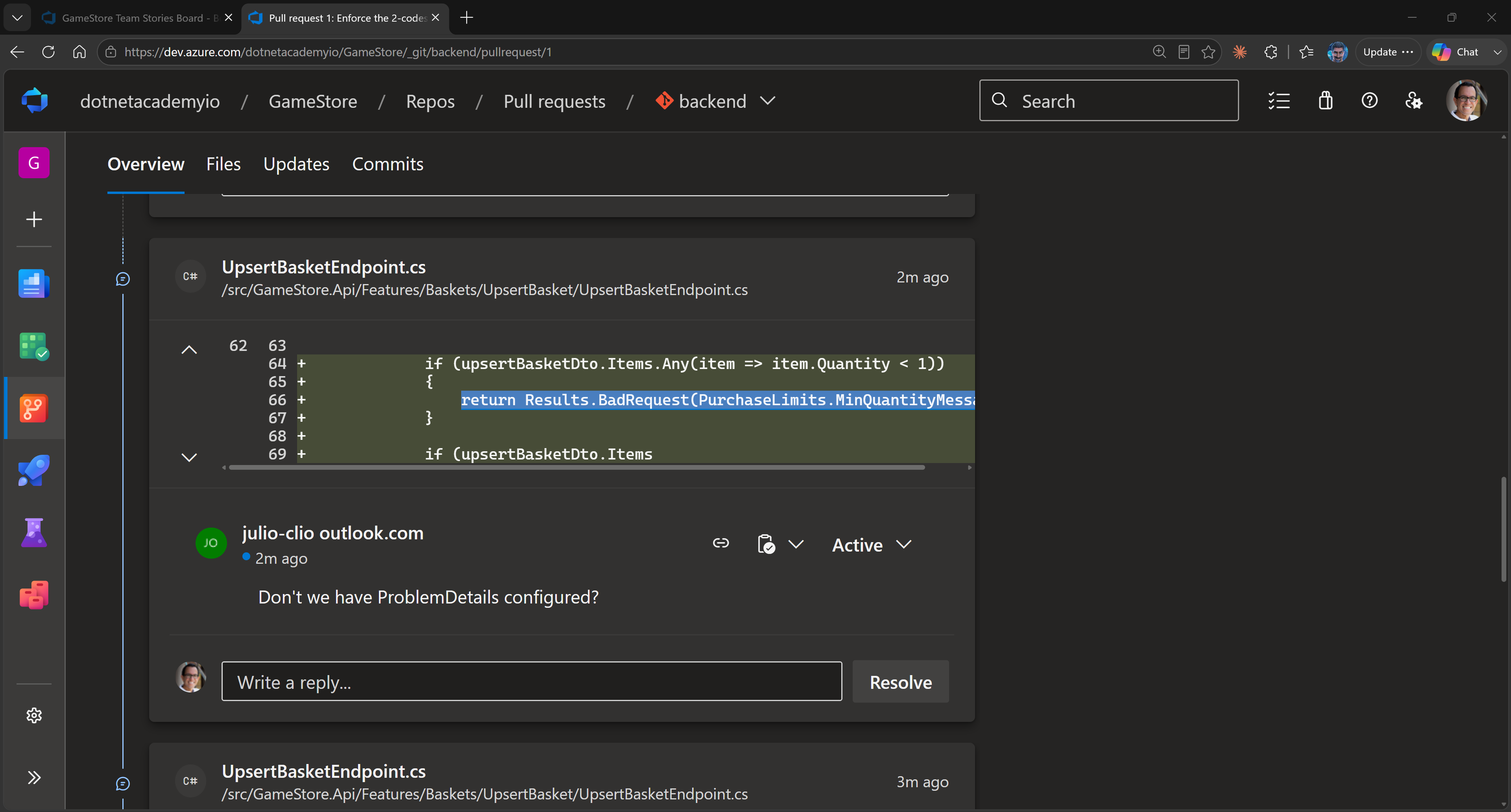Open the orange asterisk extension icon
This screenshot has height=812, width=1511.
tap(1239, 52)
